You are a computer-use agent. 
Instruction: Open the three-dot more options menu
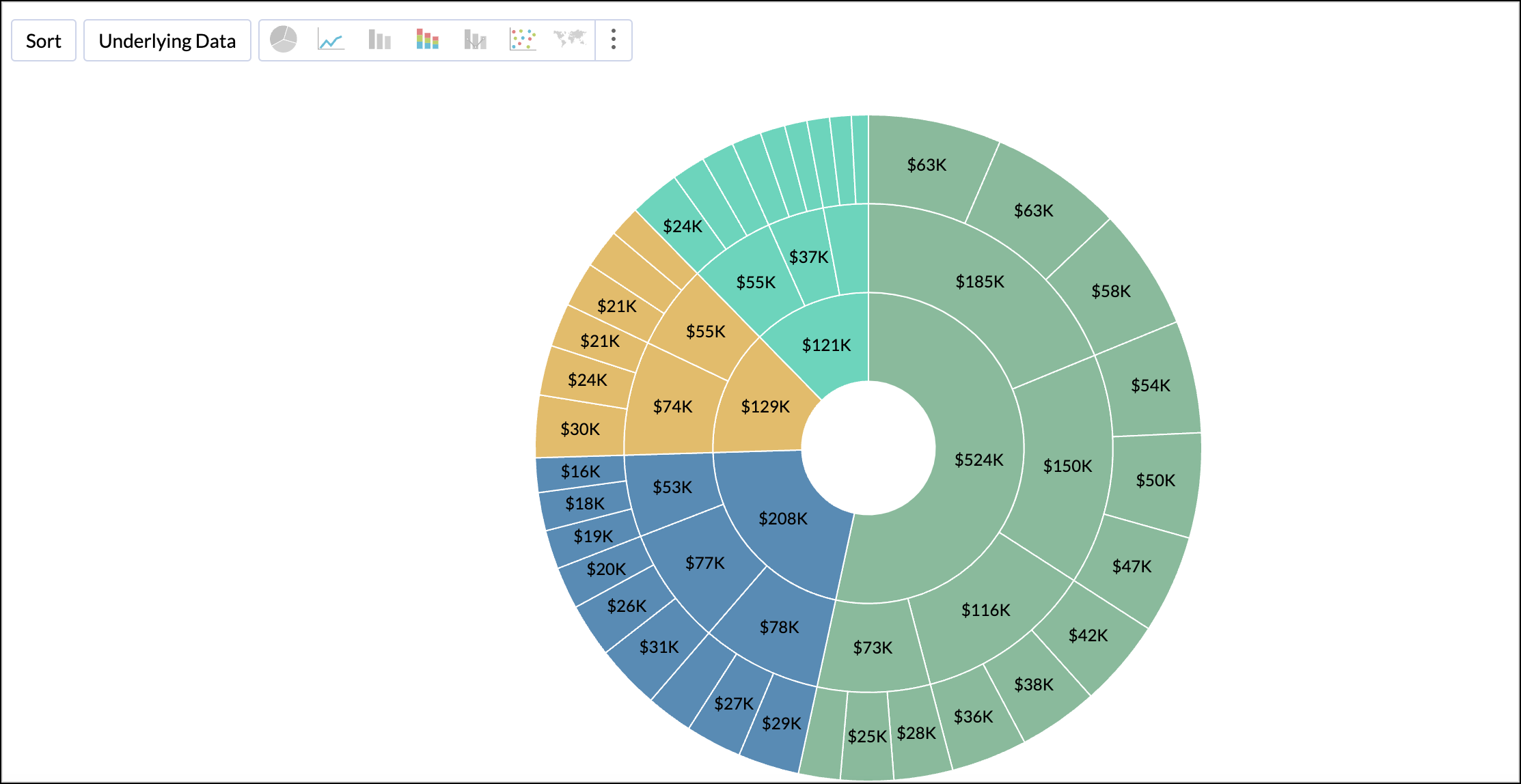(614, 40)
